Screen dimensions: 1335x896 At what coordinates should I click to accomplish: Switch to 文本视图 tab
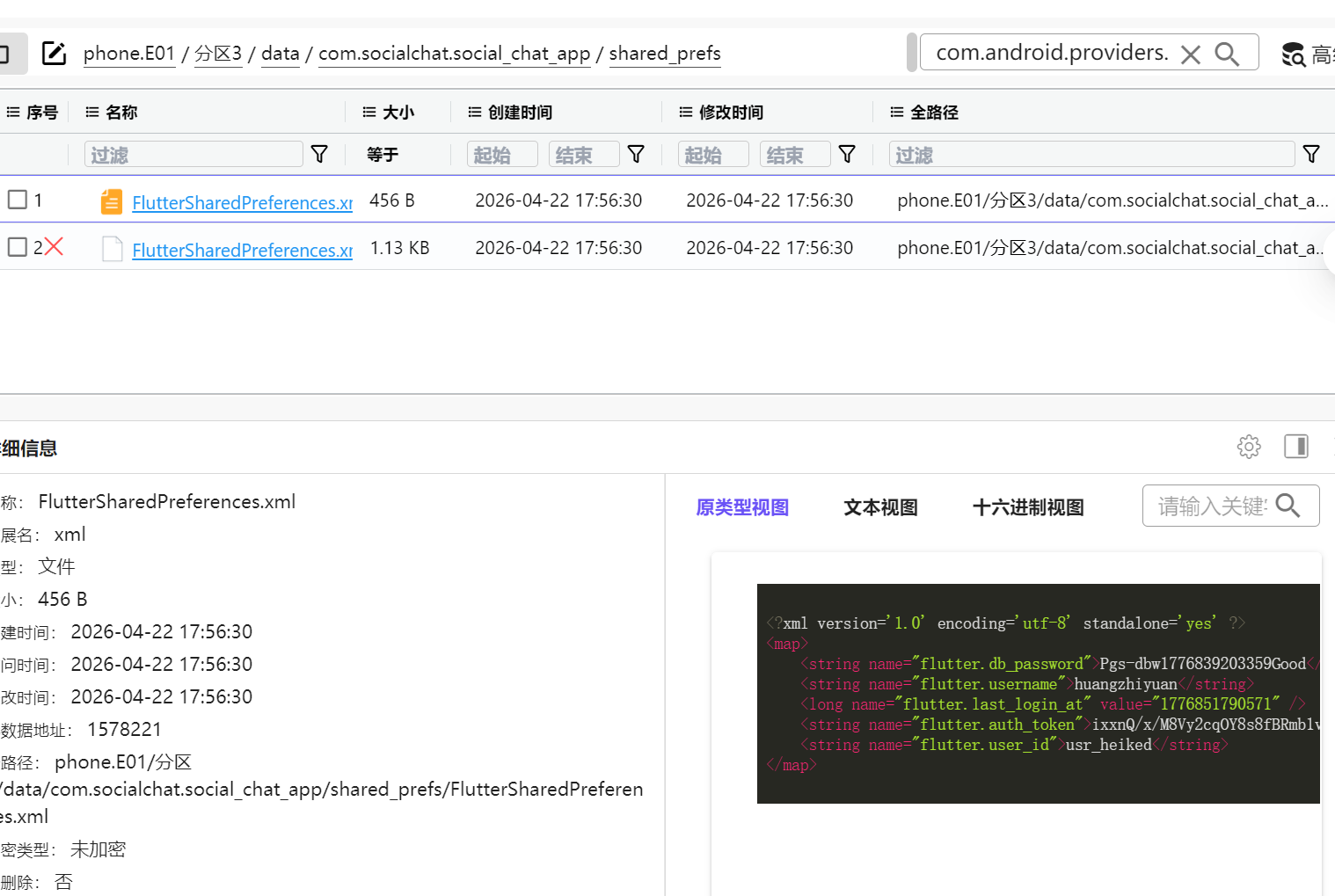[x=880, y=507]
